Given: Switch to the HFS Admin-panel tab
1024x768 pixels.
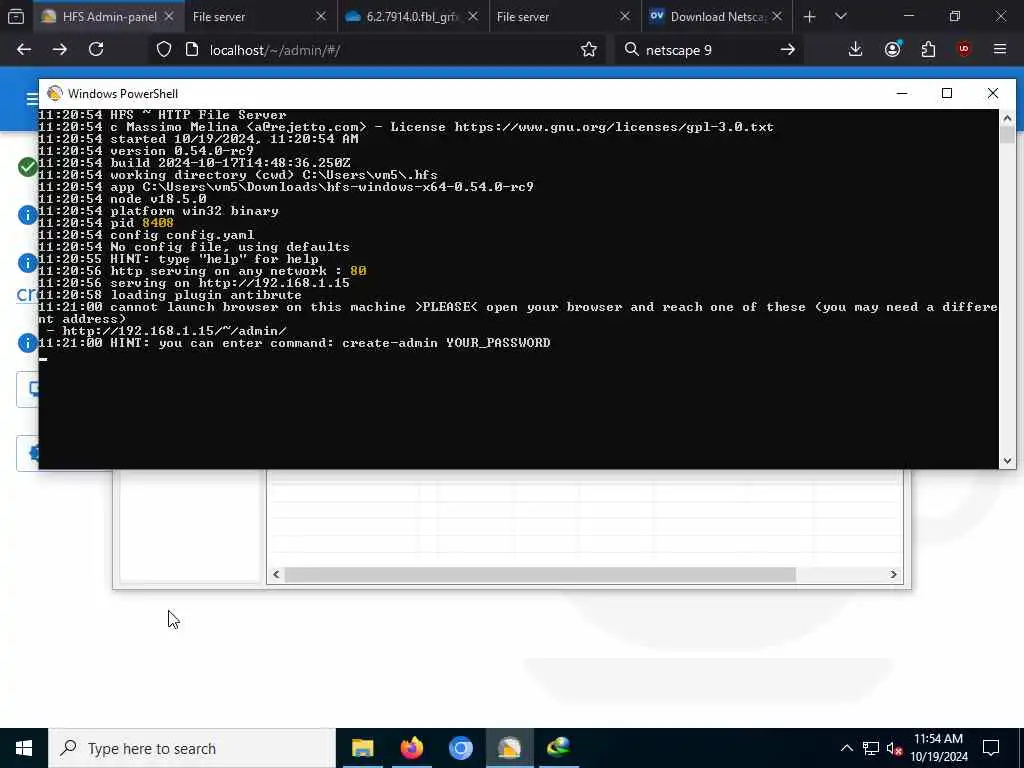Looking at the screenshot, I should [x=108, y=17].
